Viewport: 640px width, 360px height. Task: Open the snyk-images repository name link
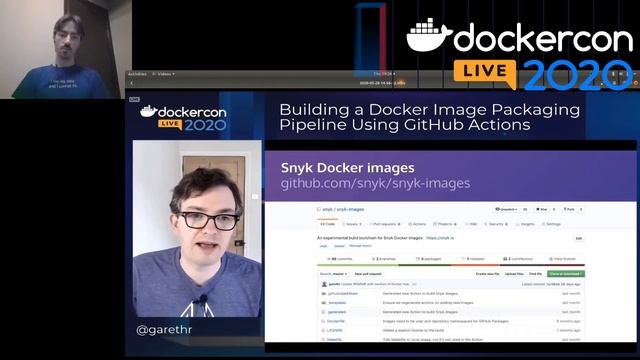[350, 209]
